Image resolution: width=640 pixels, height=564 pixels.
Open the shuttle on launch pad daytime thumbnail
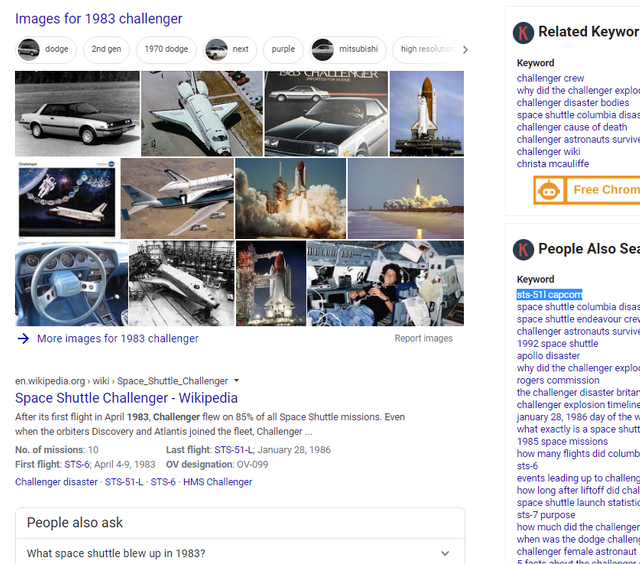[x=427, y=114]
